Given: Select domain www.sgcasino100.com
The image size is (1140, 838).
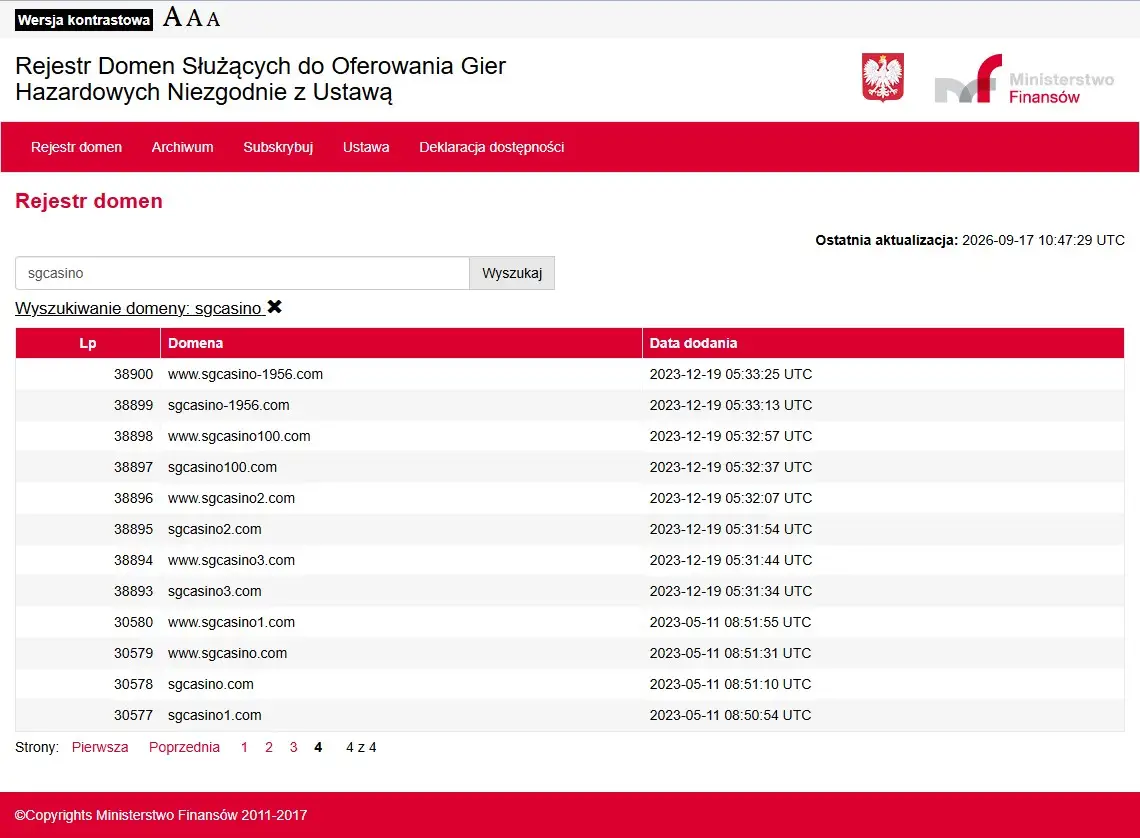Looking at the screenshot, I should coord(239,436).
